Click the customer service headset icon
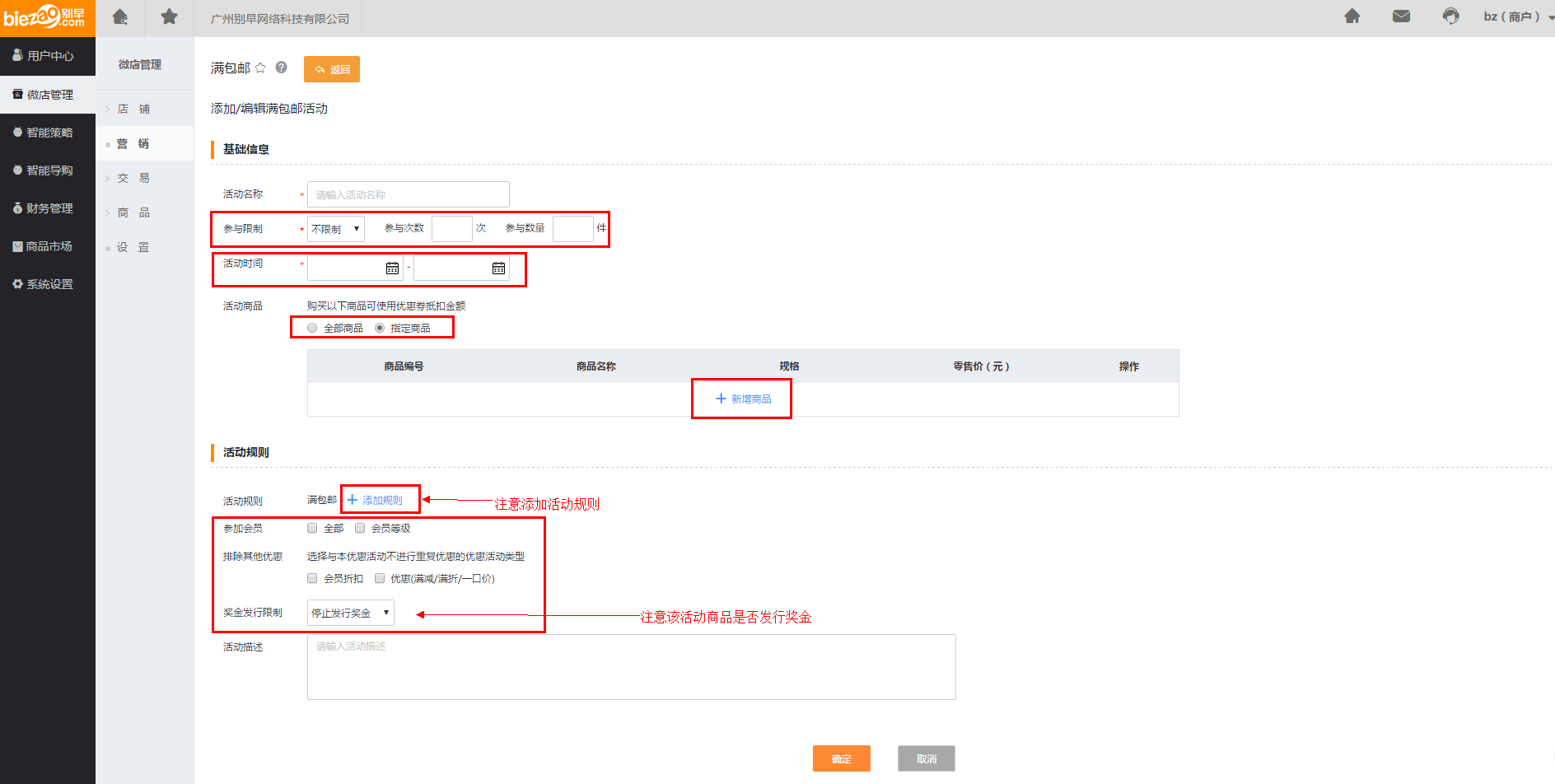Viewport: 1555px width, 784px height. coord(1450,16)
